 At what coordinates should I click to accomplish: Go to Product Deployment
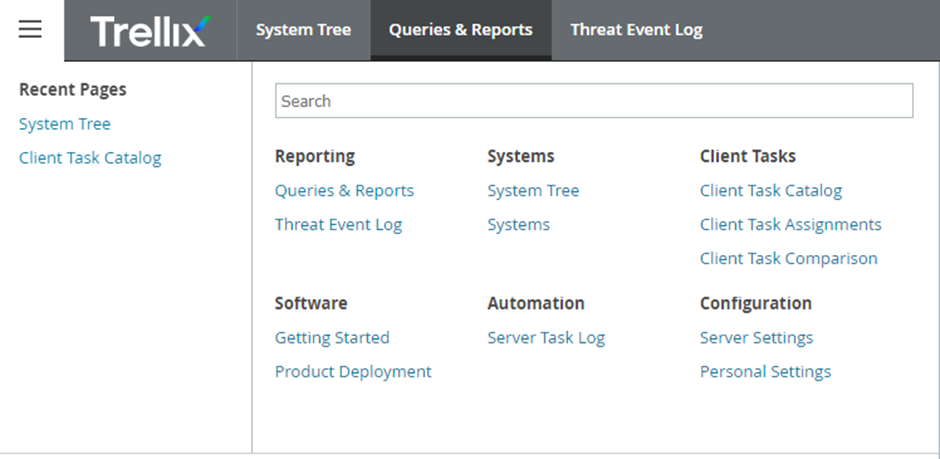tap(353, 372)
